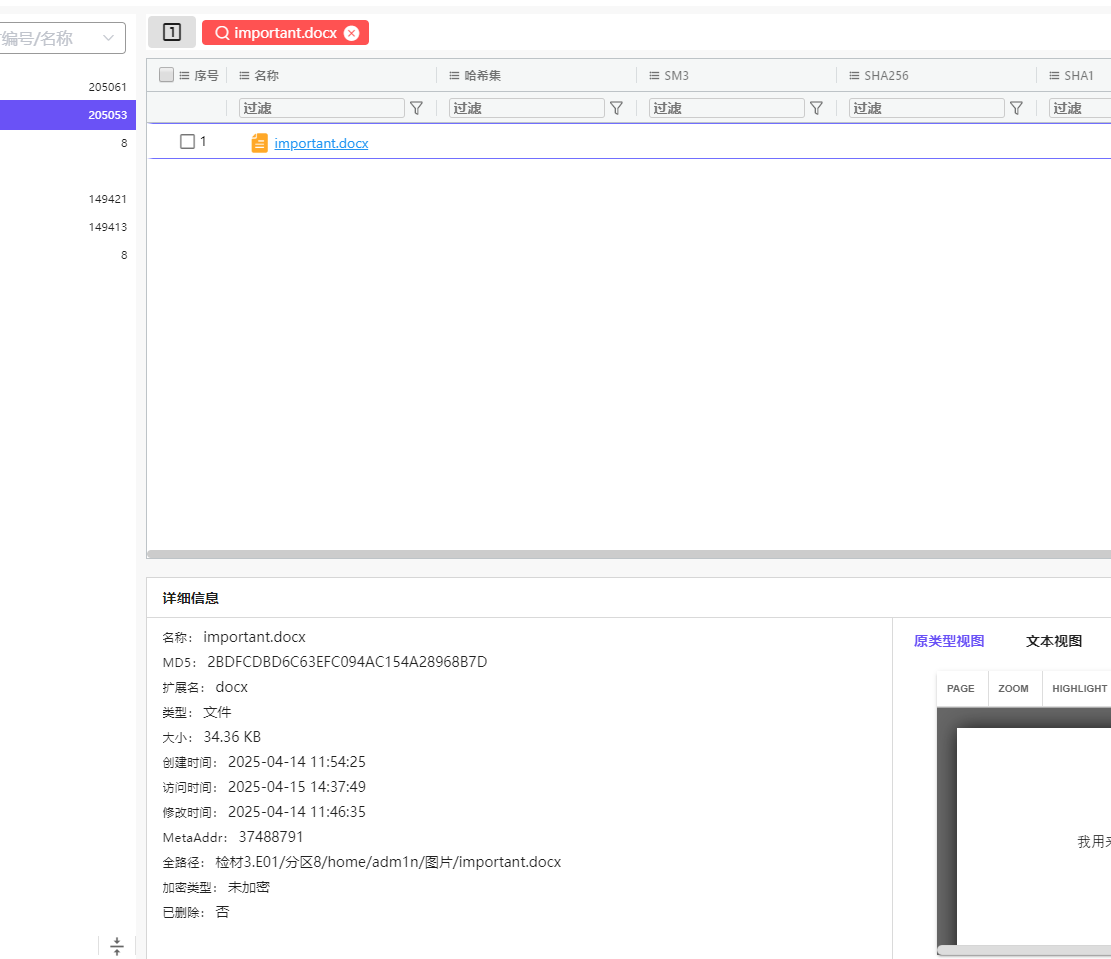Click the panel collapse divider icon at bottom
The width and height of the screenshot is (1111, 959).
[x=117, y=946]
